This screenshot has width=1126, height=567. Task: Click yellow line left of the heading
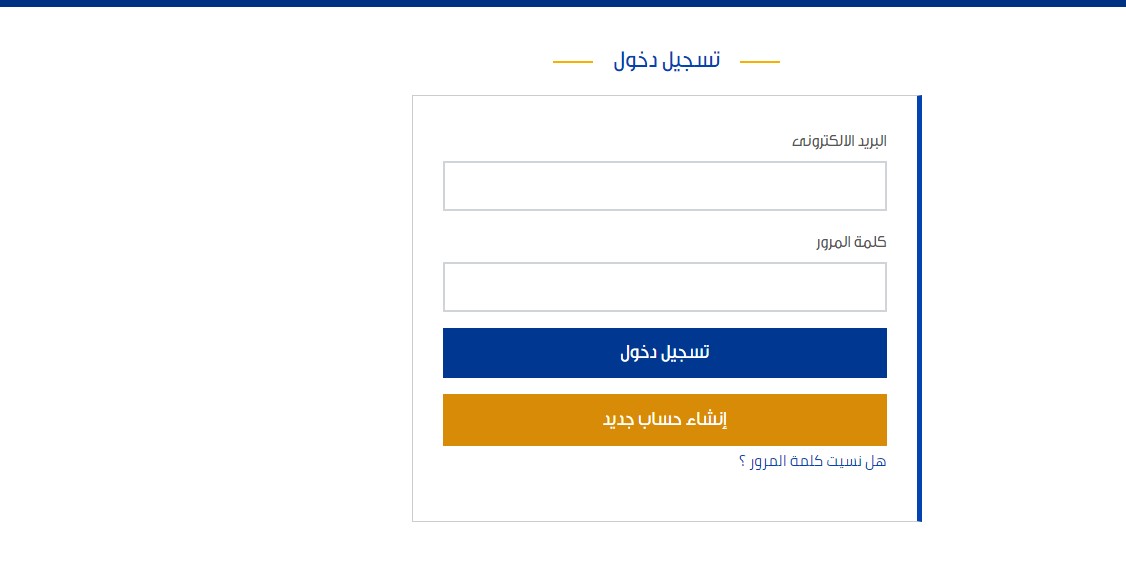click(x=573, y=62)
